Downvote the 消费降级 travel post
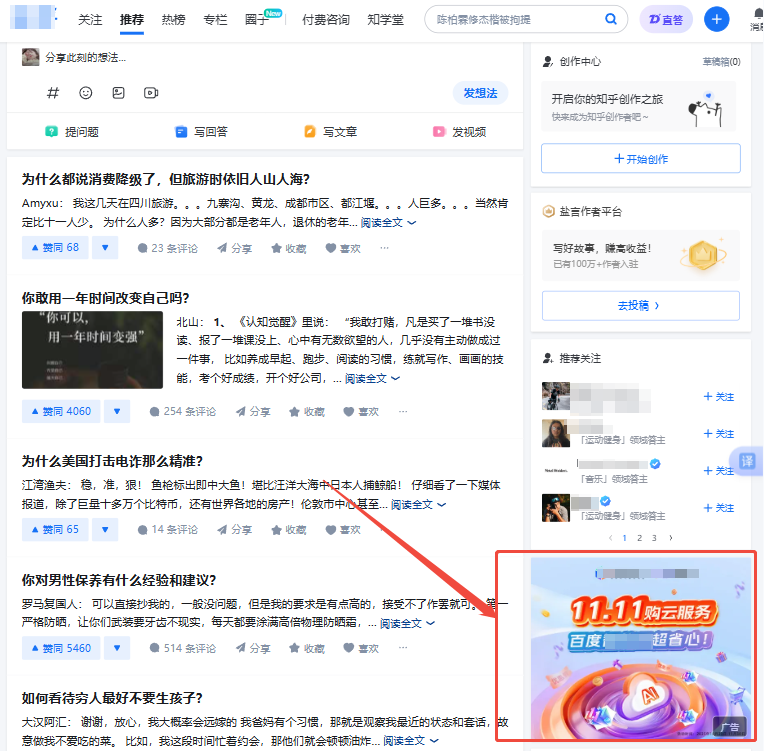 point(105,248)
